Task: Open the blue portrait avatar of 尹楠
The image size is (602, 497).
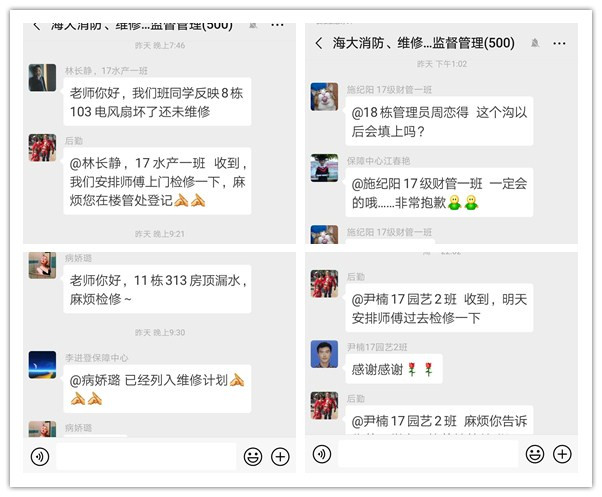Action: click(324, 354)
